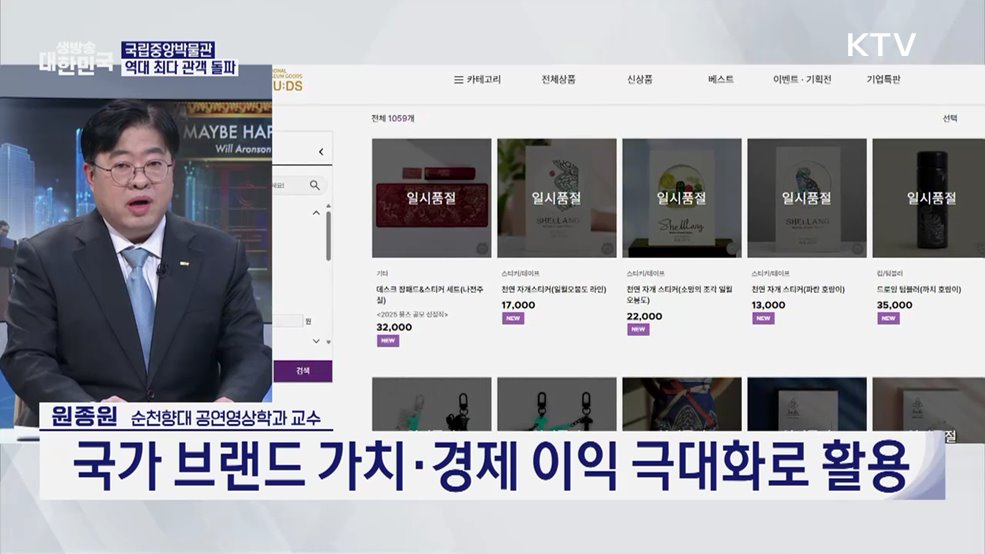Click the 컵/텀블러 category label
Image resolution: width=985 pixels, height=554 pixels.
pyautogui.click(x=890, y=274)
